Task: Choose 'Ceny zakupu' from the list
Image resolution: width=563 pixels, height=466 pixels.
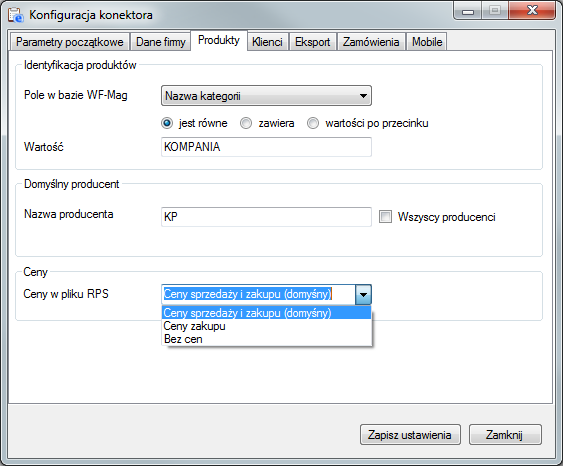Action: point(266,326)
